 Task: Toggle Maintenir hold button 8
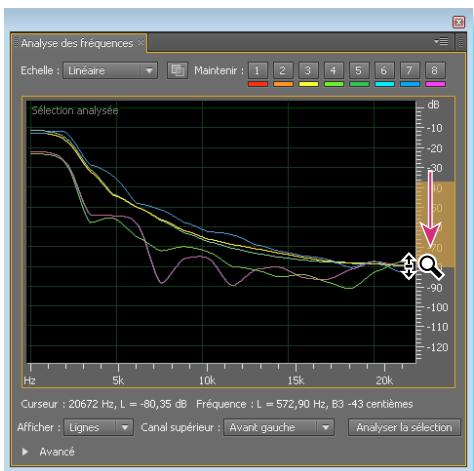click(x=435, y=70)
